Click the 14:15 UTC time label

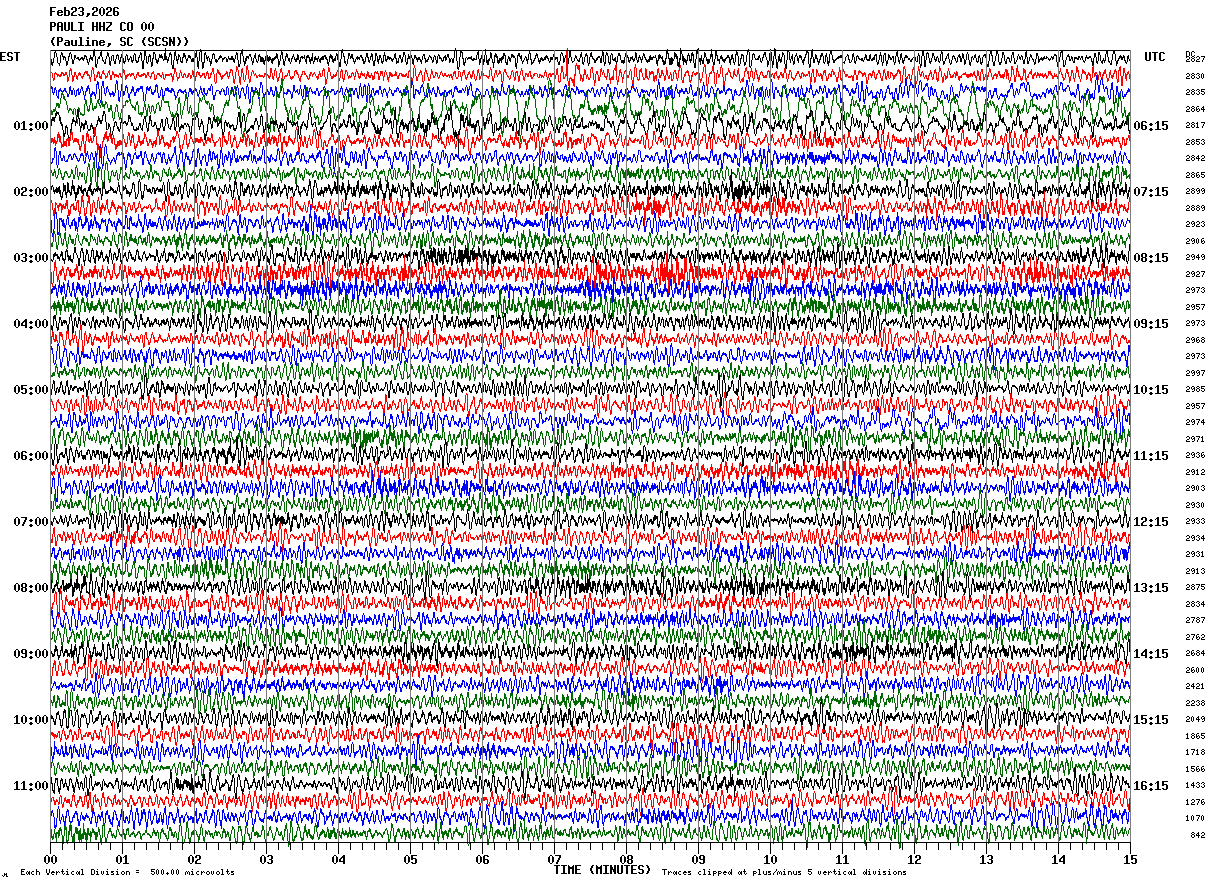[x=1151, y=654]
